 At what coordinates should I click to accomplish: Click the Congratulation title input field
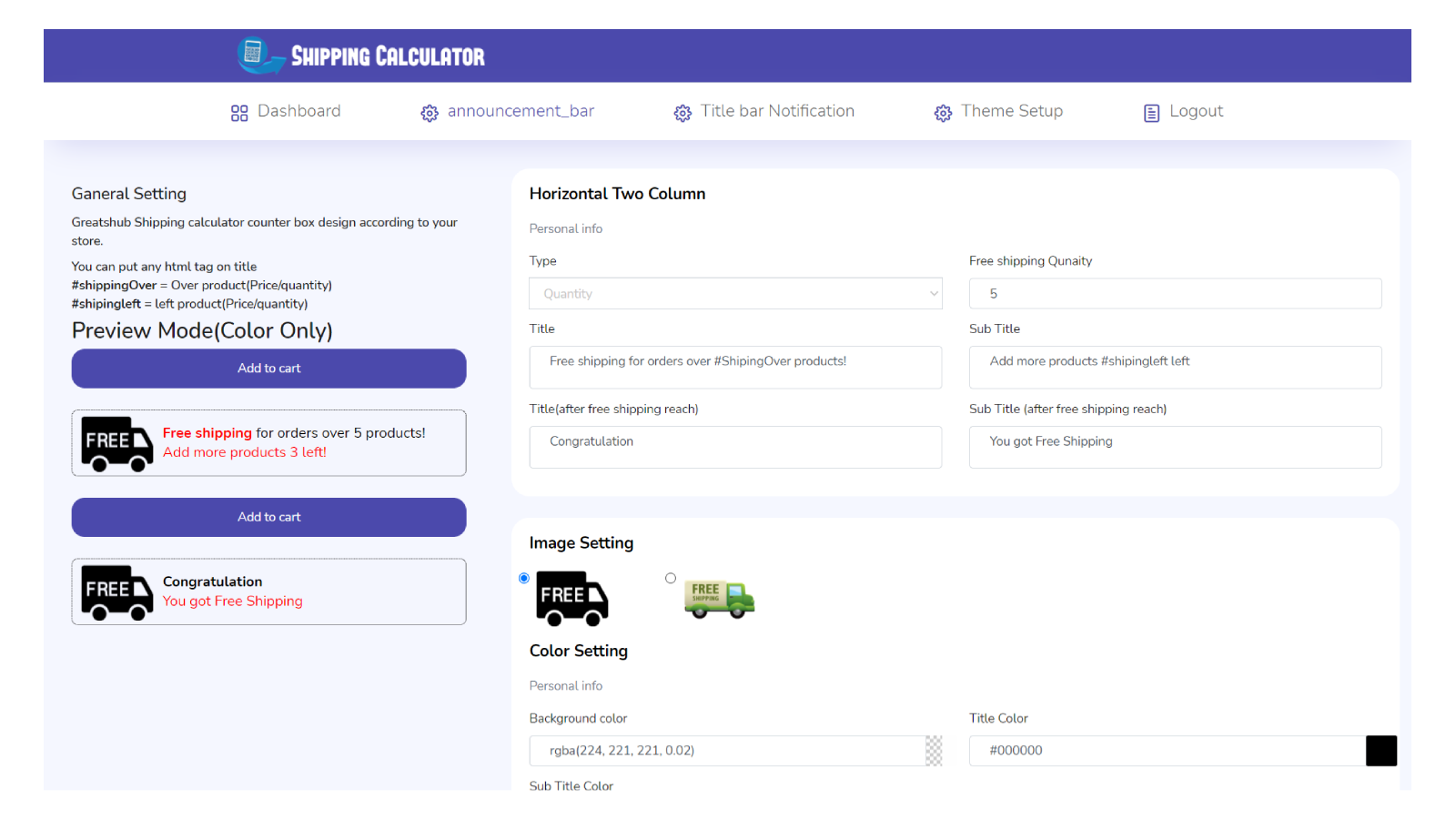point(735,448)
